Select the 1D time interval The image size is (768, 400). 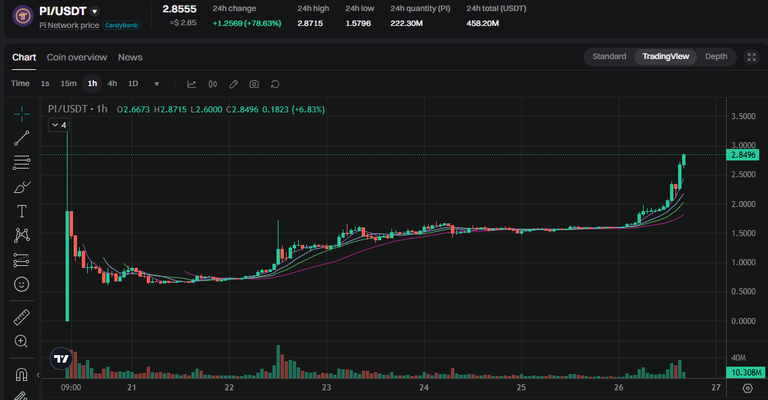pyautogui.click(x=133, y=84)
